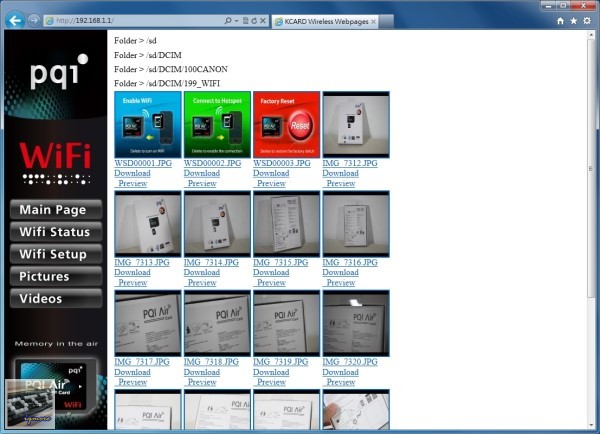The width and height of the screenshot is (600, 434).
Task: Click the WSD00003.JPG file link
Action: pyautogui.click(x=282, y=163)
